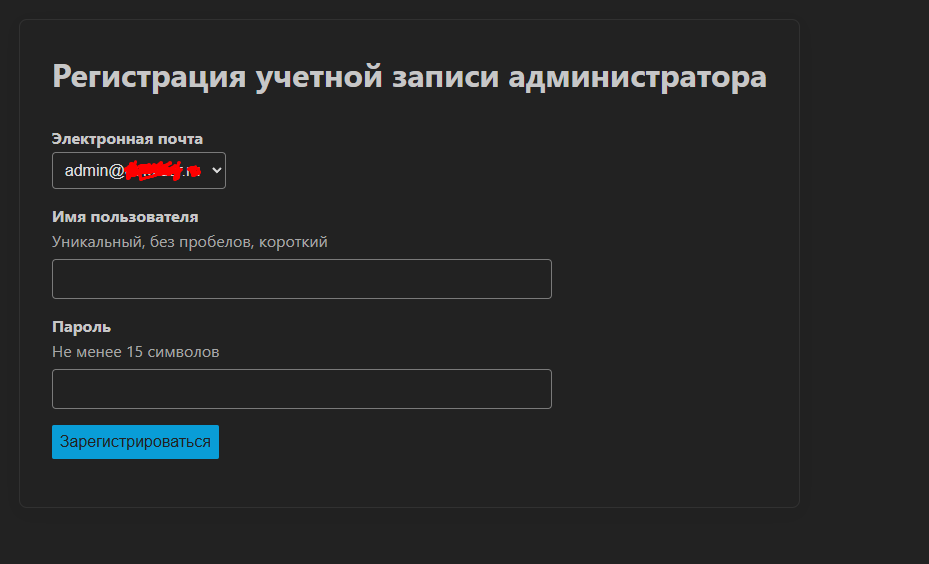The image size is (929, 564).
Task: Click hint text Не менее 15 символов
Action: (x=136, y=352)
